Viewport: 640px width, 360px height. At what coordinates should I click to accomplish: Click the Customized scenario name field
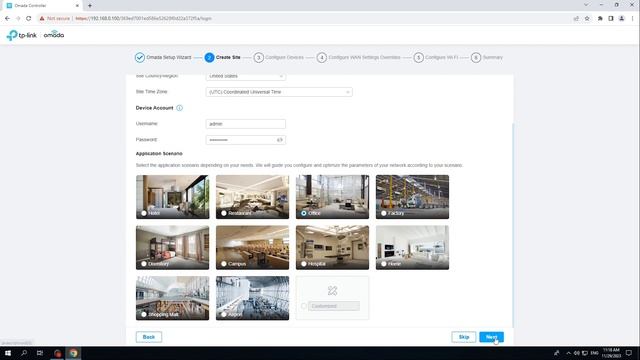[x=334, y=306]
